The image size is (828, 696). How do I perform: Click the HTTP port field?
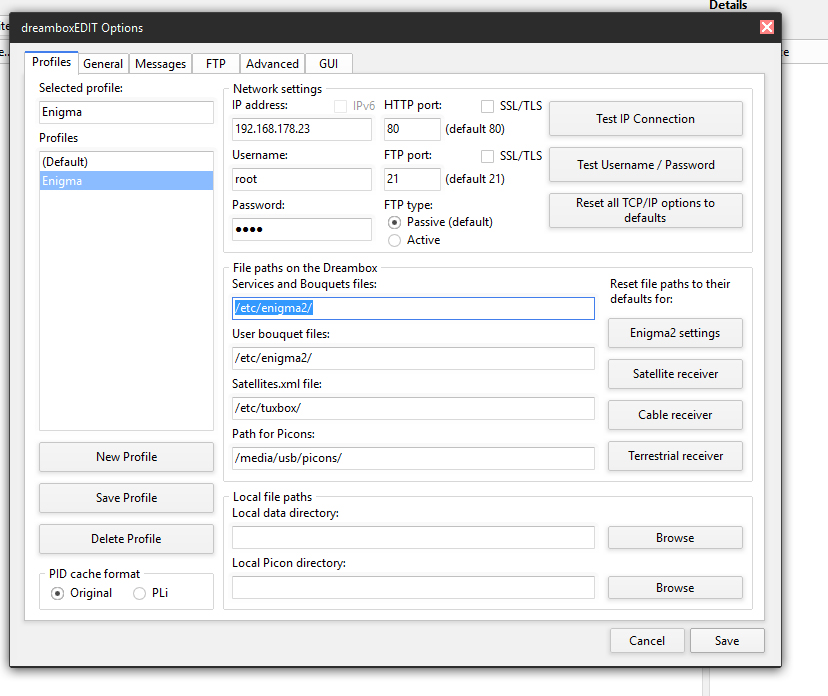point(412,129)
